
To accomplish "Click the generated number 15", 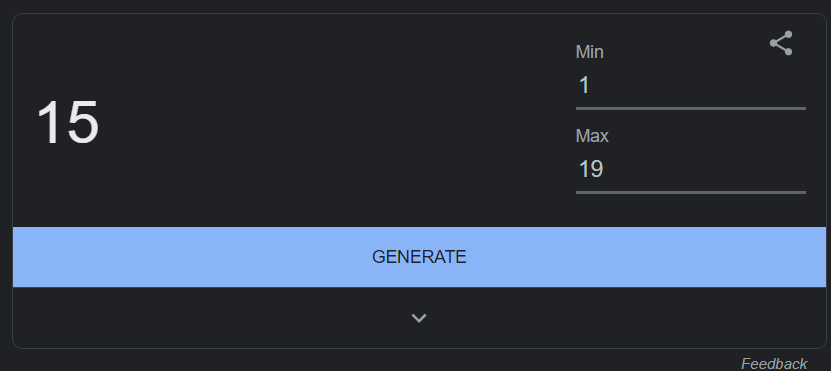I will [67, 122].
